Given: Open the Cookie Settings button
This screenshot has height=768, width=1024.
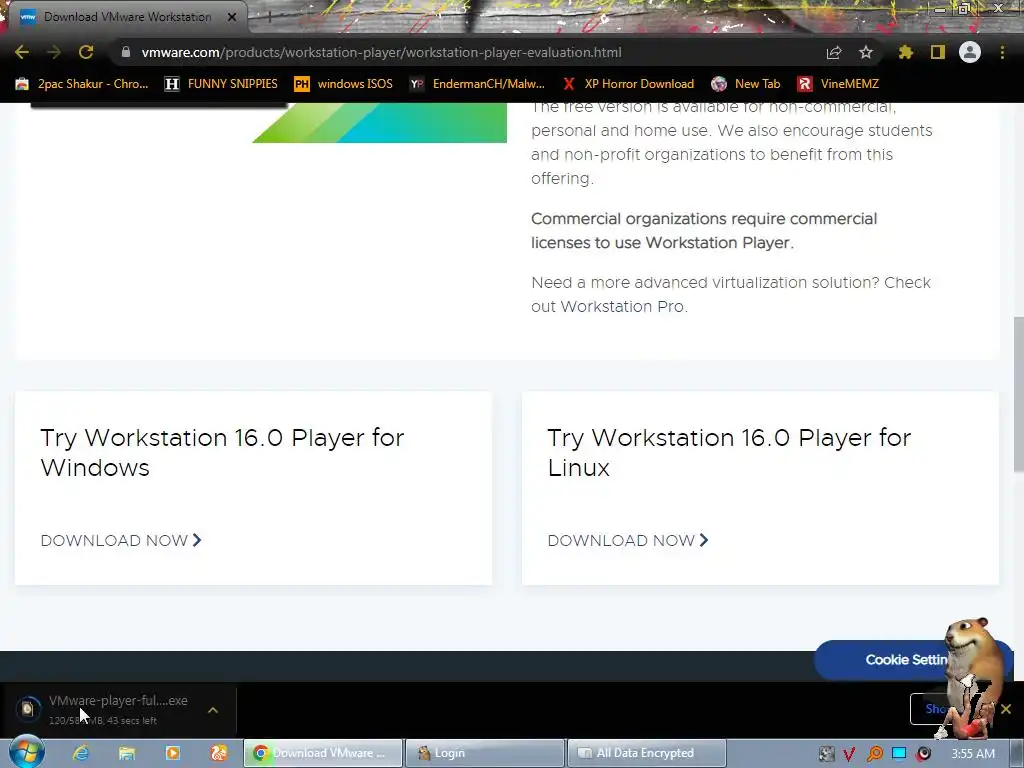Looking at the screenshot, I should click(x=913, y=660).
